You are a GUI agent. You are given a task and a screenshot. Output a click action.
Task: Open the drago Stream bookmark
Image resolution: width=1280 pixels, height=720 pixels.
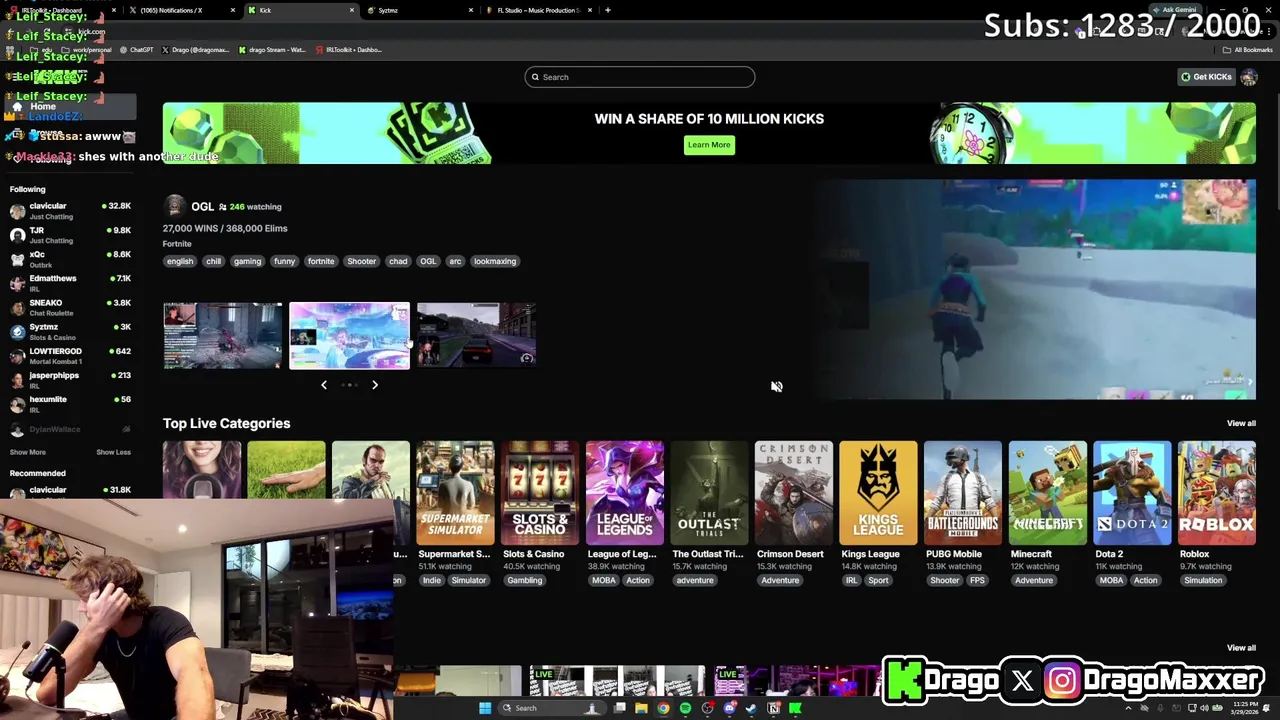[x=272, y=49]
